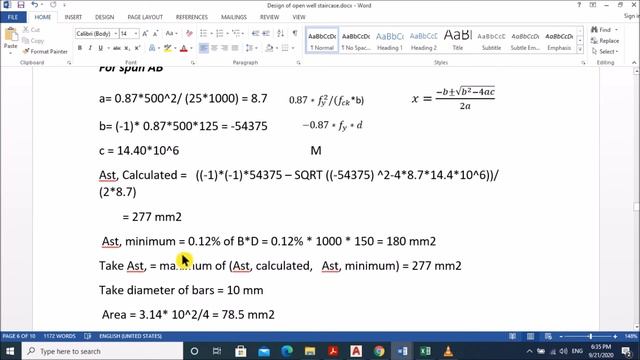The width and height of the screenshot is (640, 360).
Task: Open Microsoft Edge from taskbar
Action: click(x=287, y=351)
